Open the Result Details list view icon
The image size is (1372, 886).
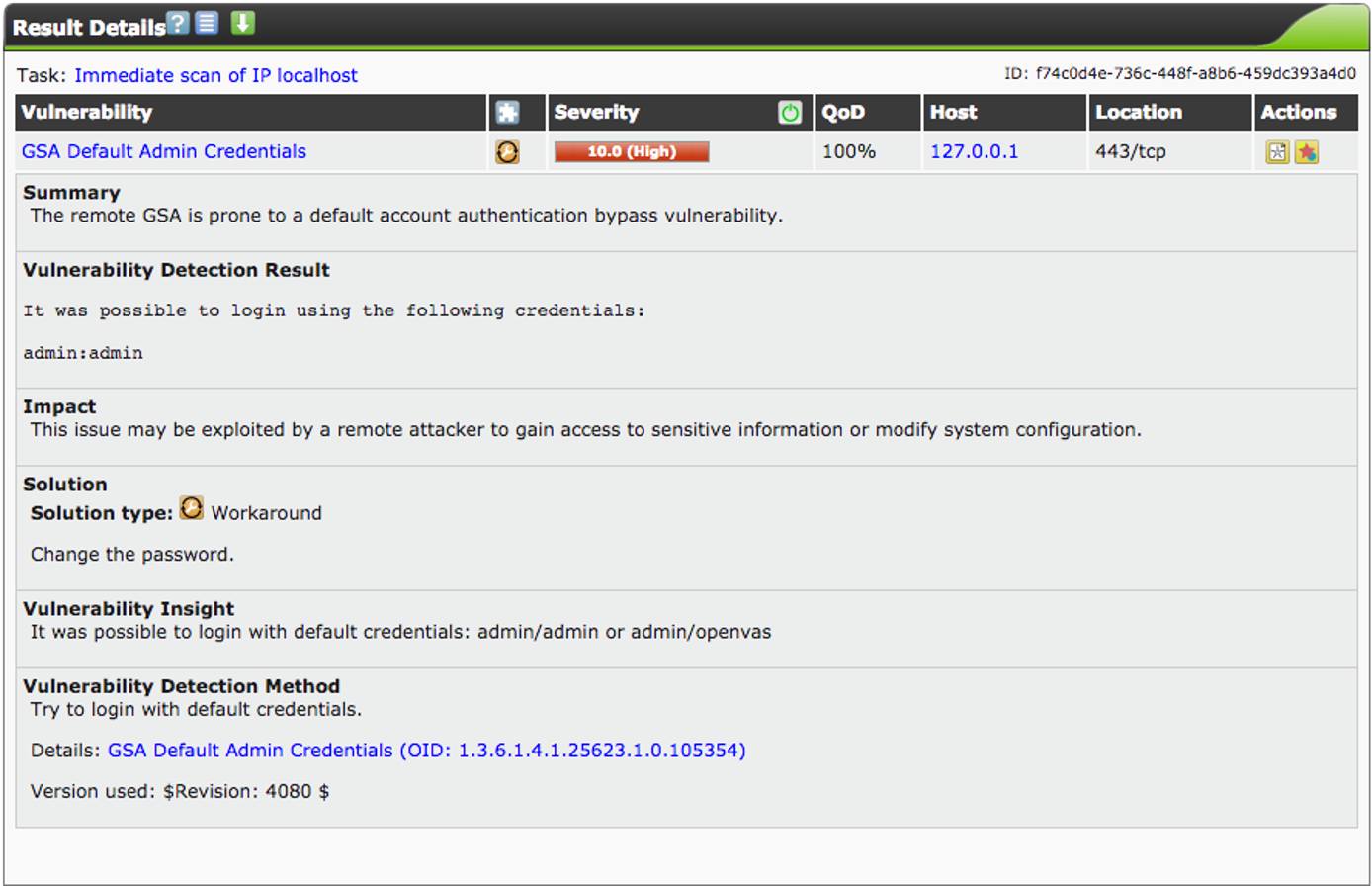205,20
